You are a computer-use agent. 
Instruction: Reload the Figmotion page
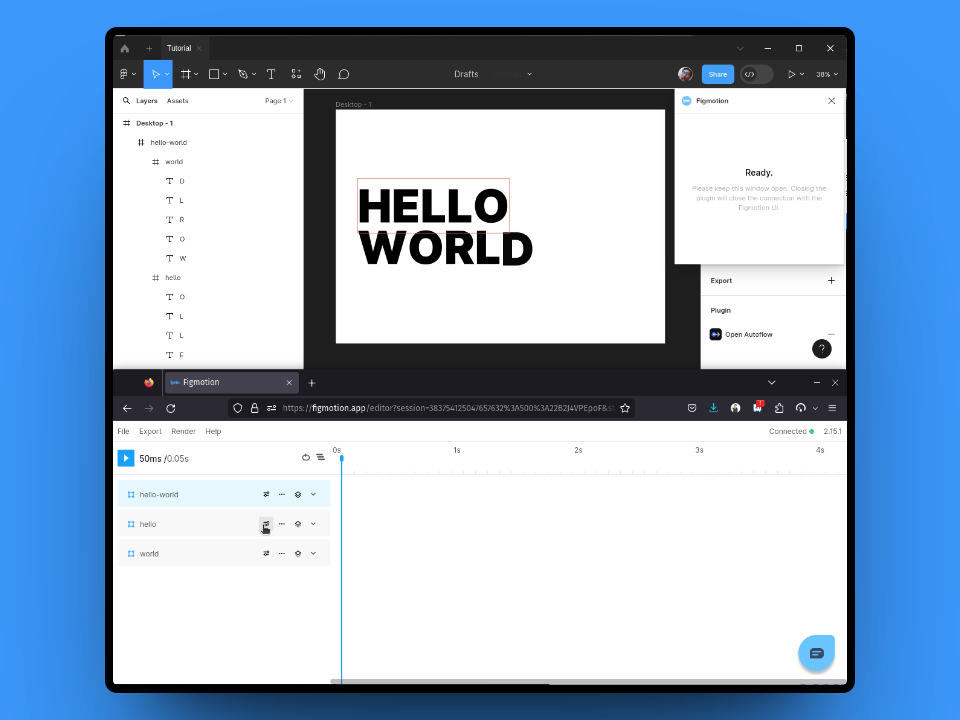pos(171,408)
